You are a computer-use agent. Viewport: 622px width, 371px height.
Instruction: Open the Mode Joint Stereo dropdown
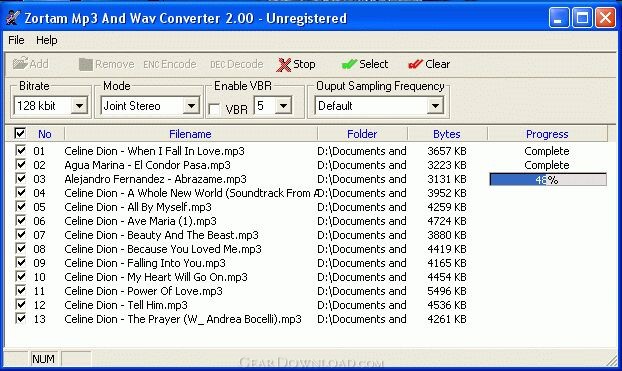tap(191, 106)
